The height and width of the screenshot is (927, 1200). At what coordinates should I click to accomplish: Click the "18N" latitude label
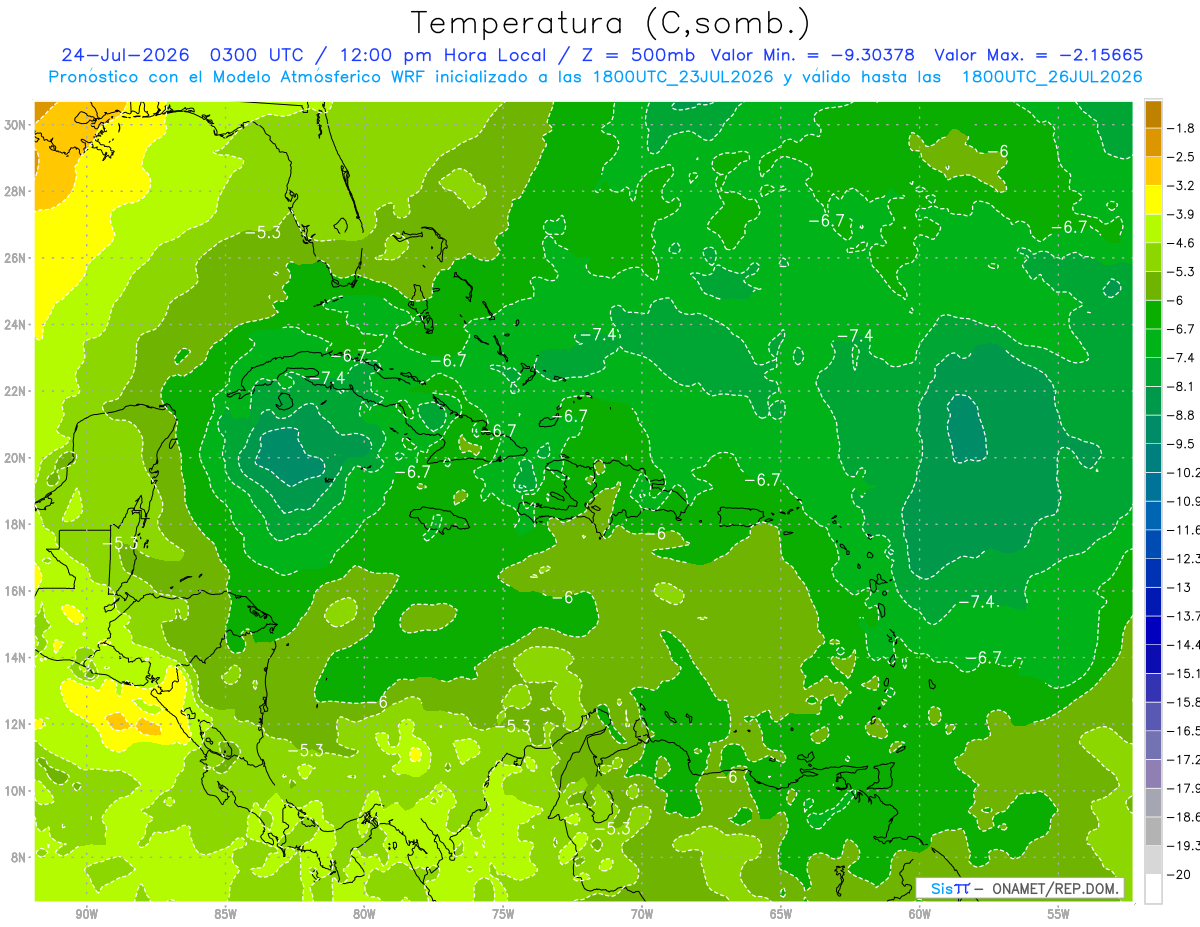coord(16,524)
